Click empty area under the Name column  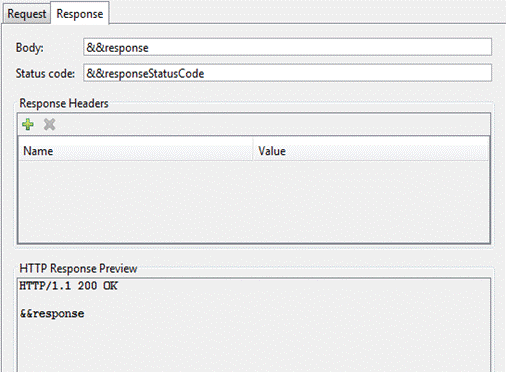[136, 202]
